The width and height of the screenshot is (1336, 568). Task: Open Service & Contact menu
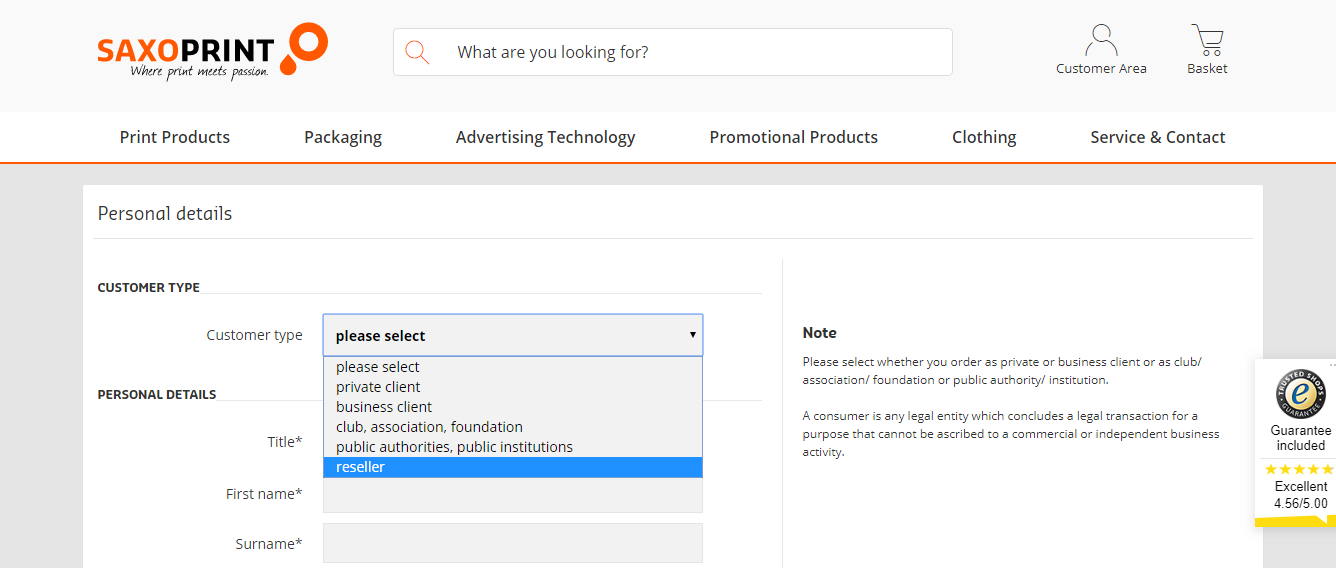pos(1158,137)
